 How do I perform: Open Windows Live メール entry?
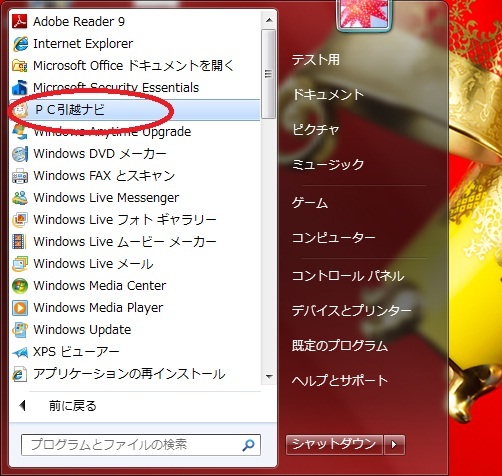(x=93, y=264)
